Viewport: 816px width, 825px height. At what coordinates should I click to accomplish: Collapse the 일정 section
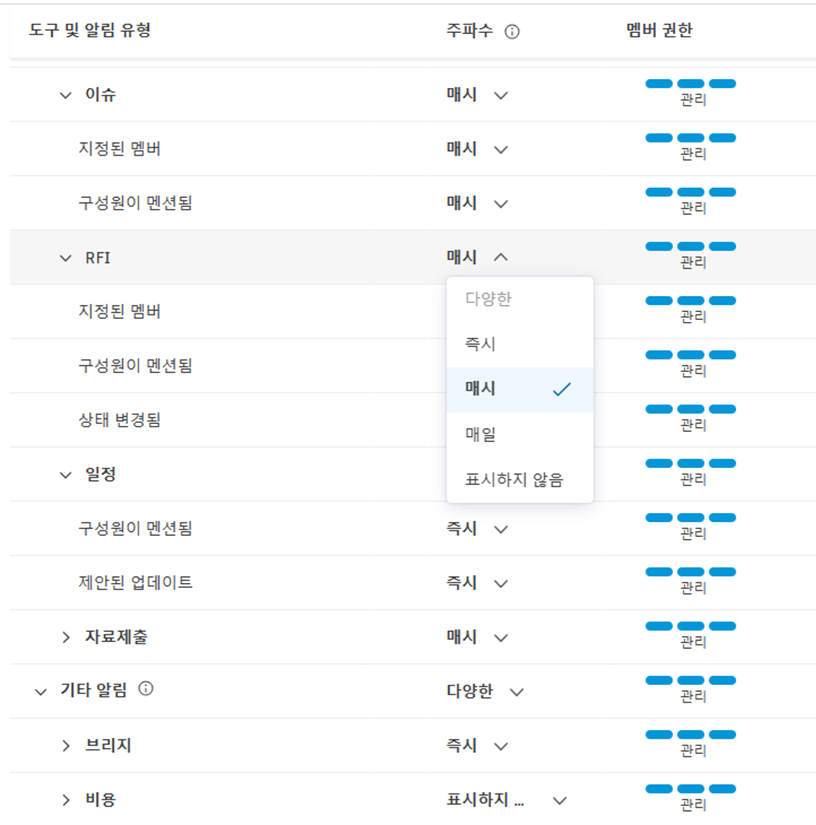click(x=65, y=474)
